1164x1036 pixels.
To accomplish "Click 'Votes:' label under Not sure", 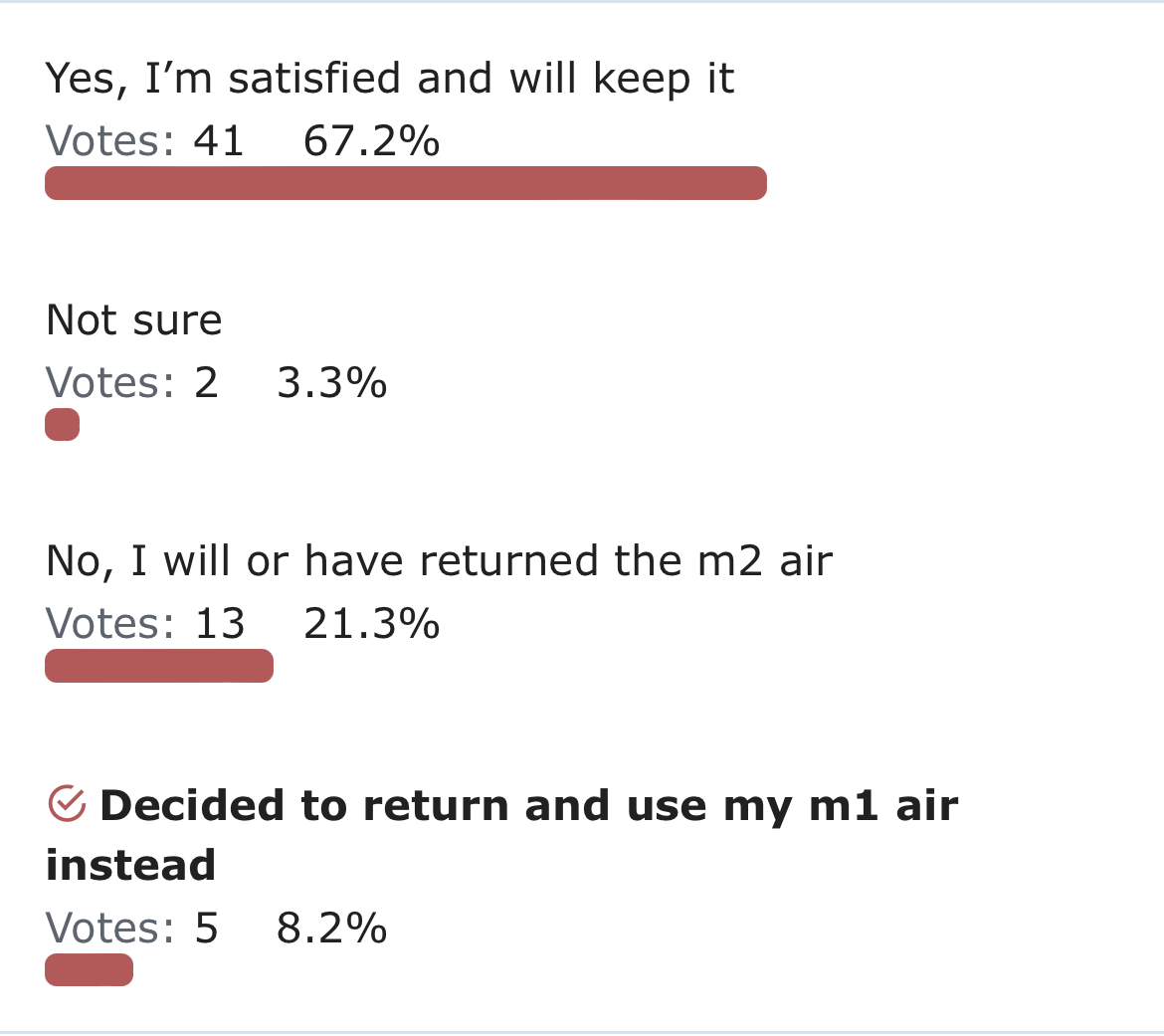I will (110, 383).
